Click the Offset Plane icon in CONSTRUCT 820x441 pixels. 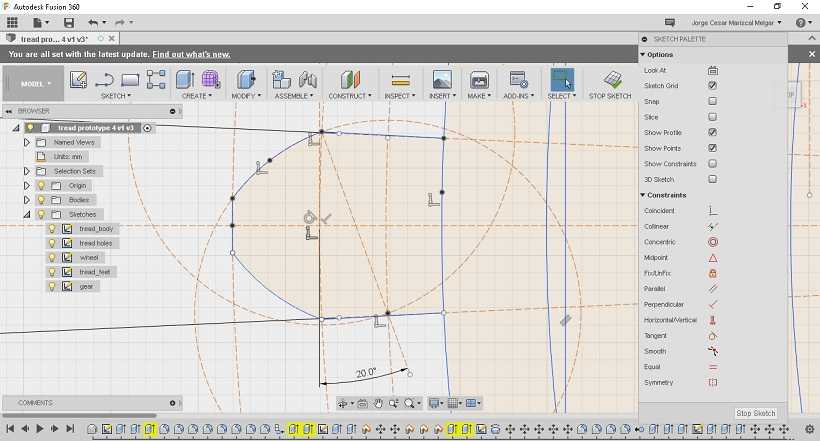350,80
